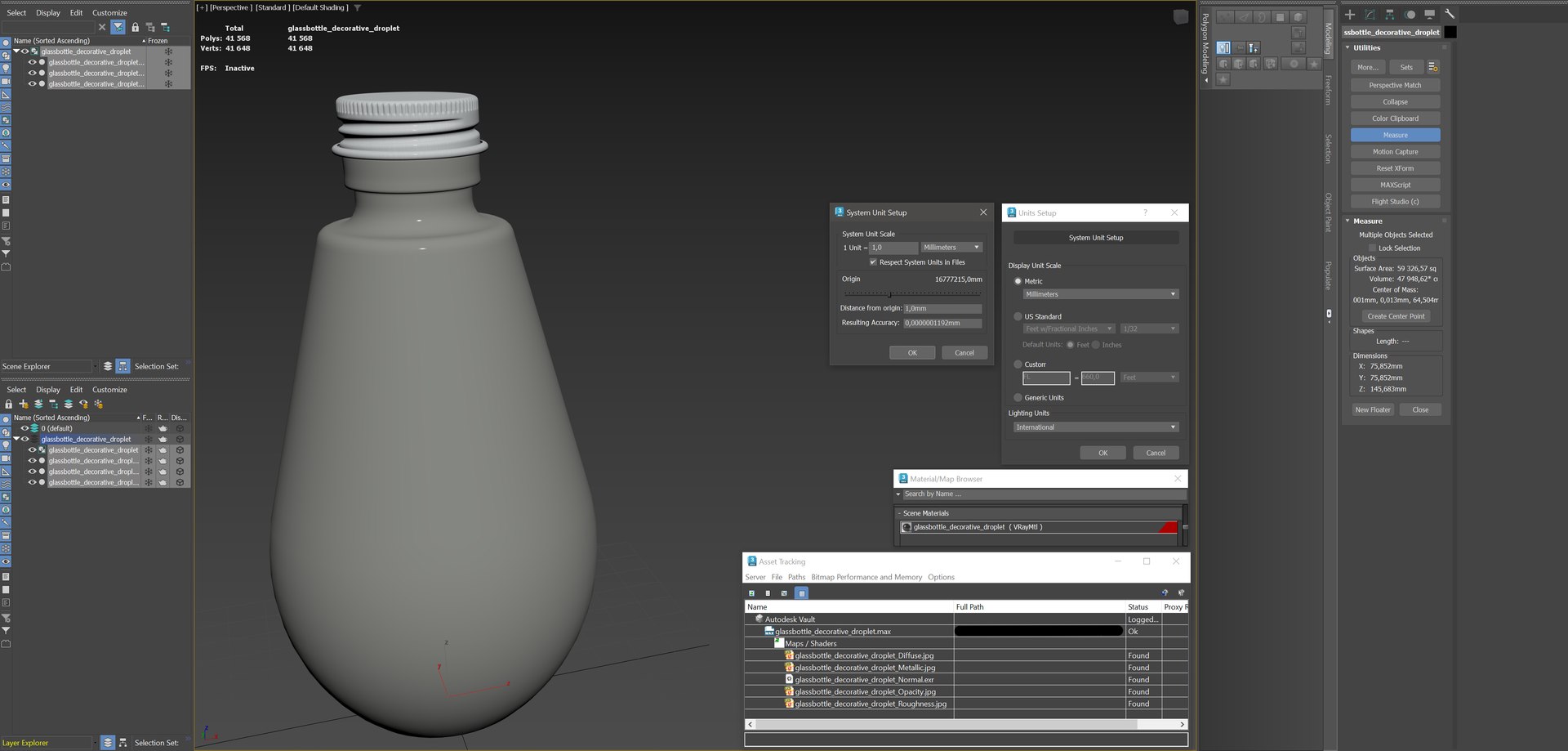Viewport: 1568px width, 751px height.
Task: Click the viewport filter funnel icon
Action: [357, 7]
